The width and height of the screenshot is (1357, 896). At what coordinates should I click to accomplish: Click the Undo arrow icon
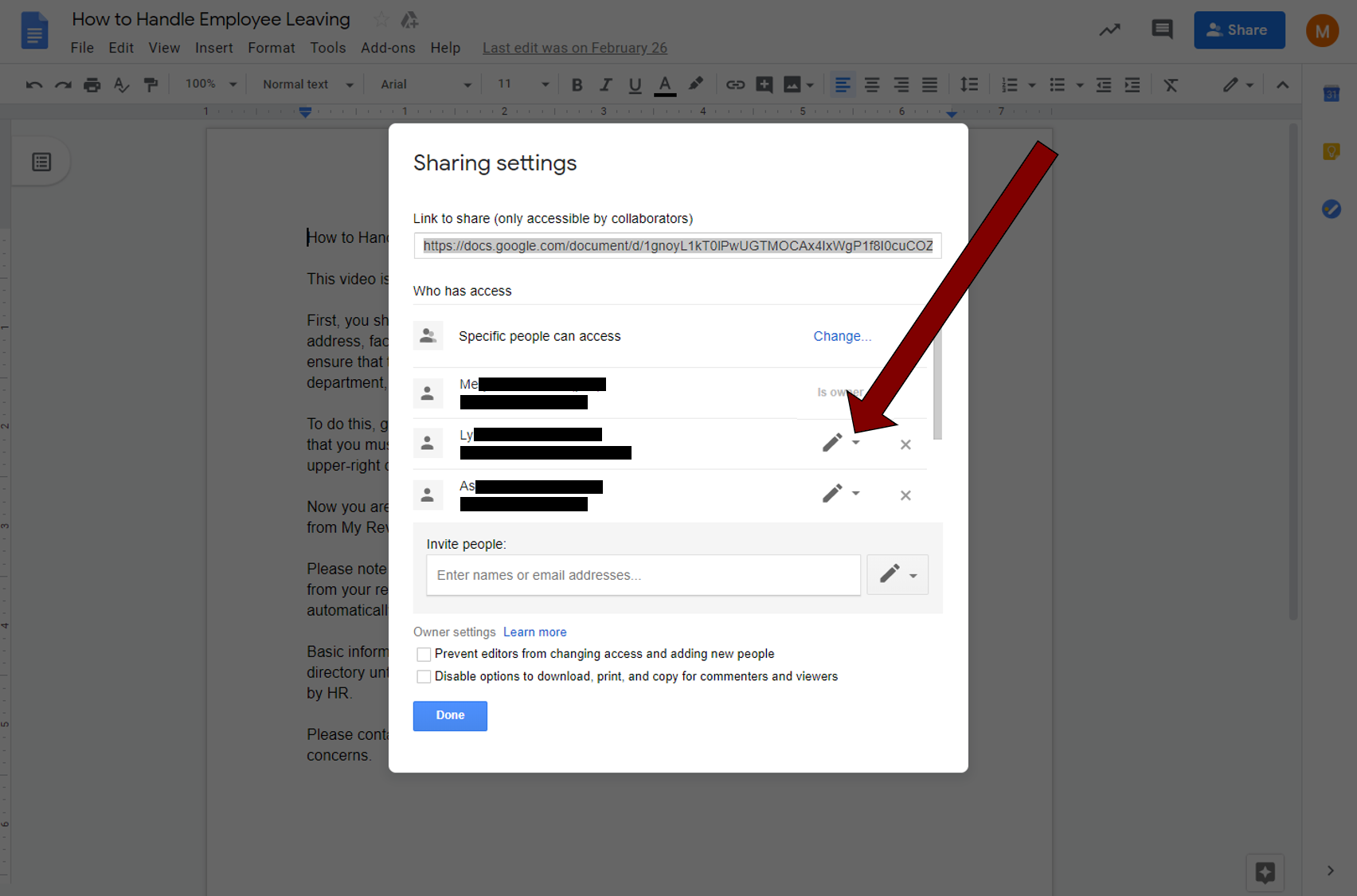(33, 84)
